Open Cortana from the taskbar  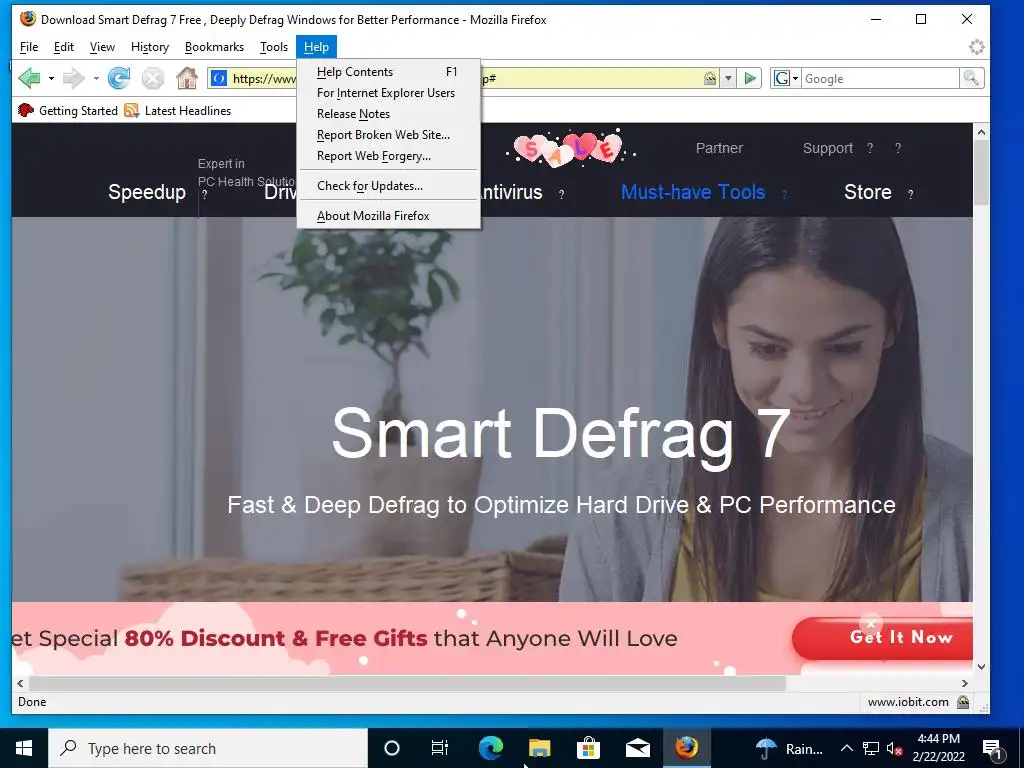[x=391, y=748]
